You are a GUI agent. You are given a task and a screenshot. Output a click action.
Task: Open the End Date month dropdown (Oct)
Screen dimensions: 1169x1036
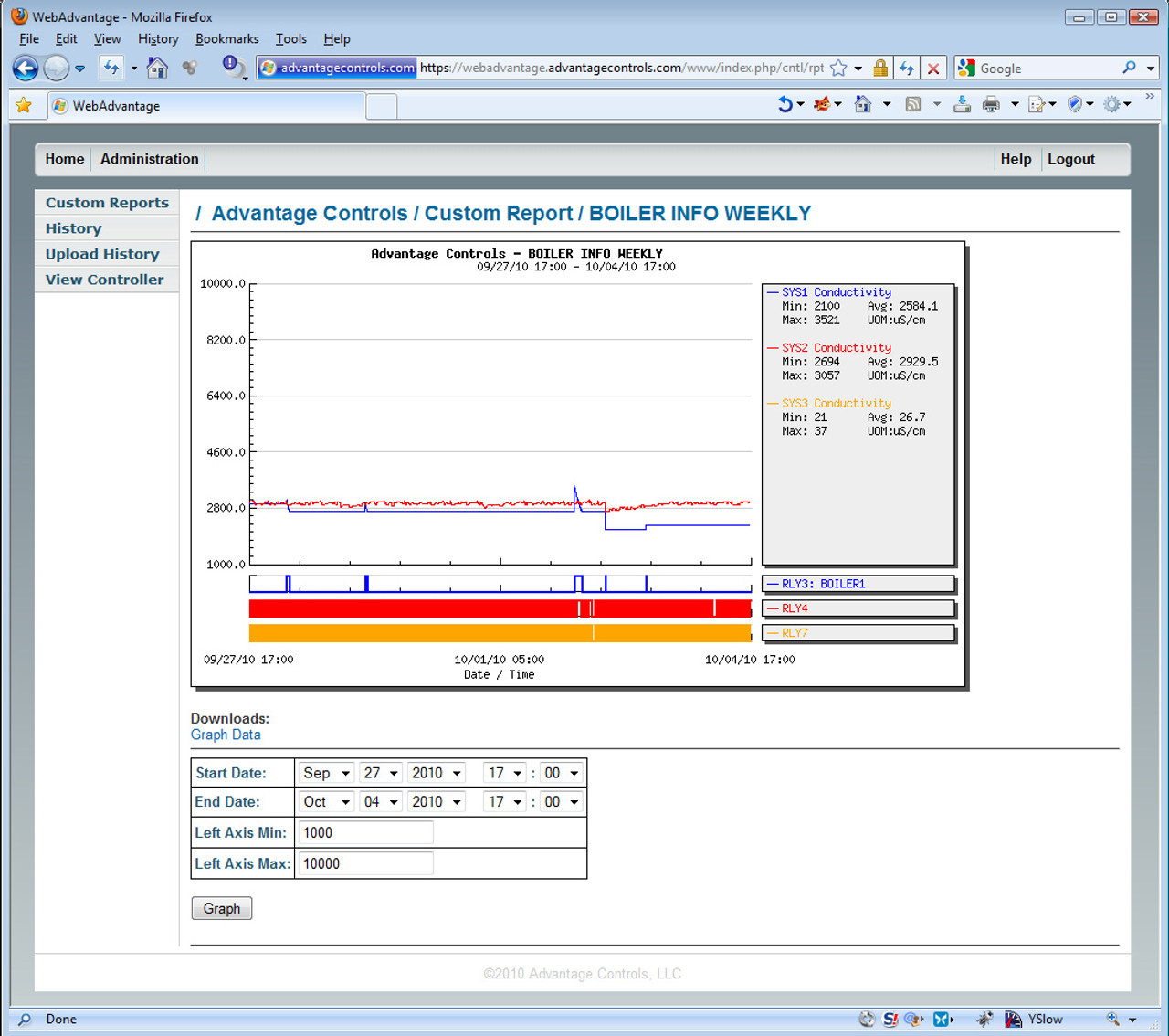coord(327,802)
